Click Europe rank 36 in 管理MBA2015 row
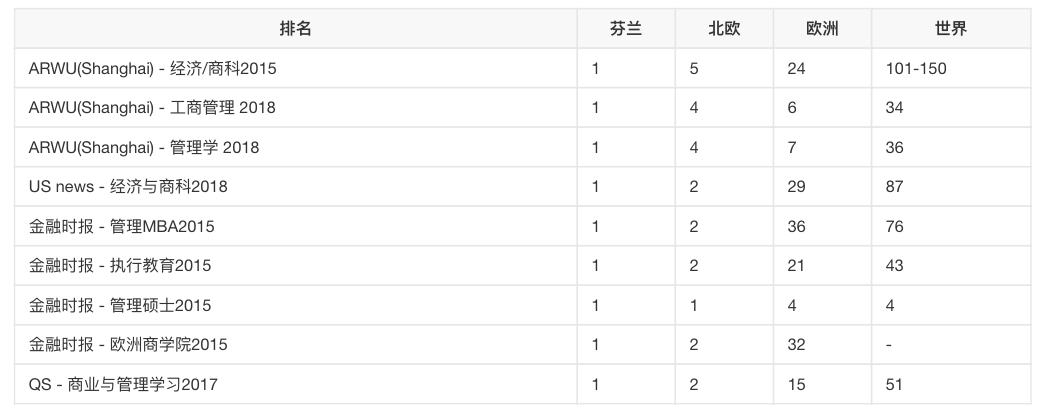The image size is (1048, 409). click(x=796, y=227)
